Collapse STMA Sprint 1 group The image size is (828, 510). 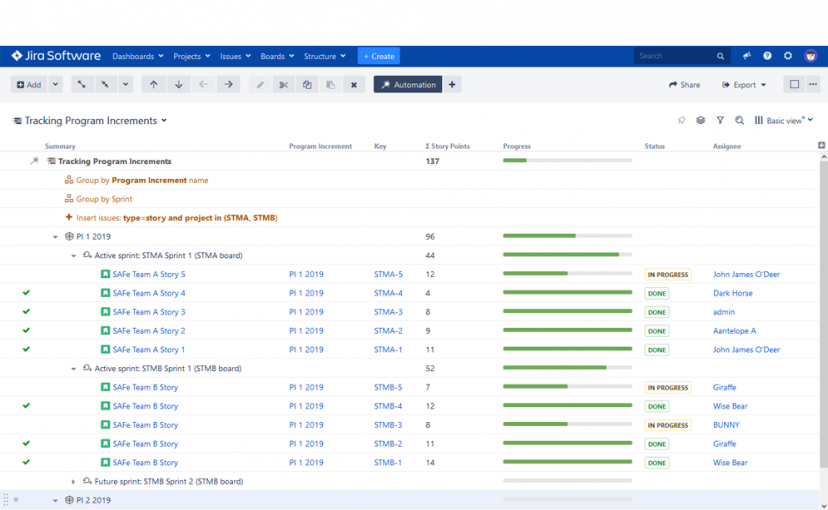[73, 256]
